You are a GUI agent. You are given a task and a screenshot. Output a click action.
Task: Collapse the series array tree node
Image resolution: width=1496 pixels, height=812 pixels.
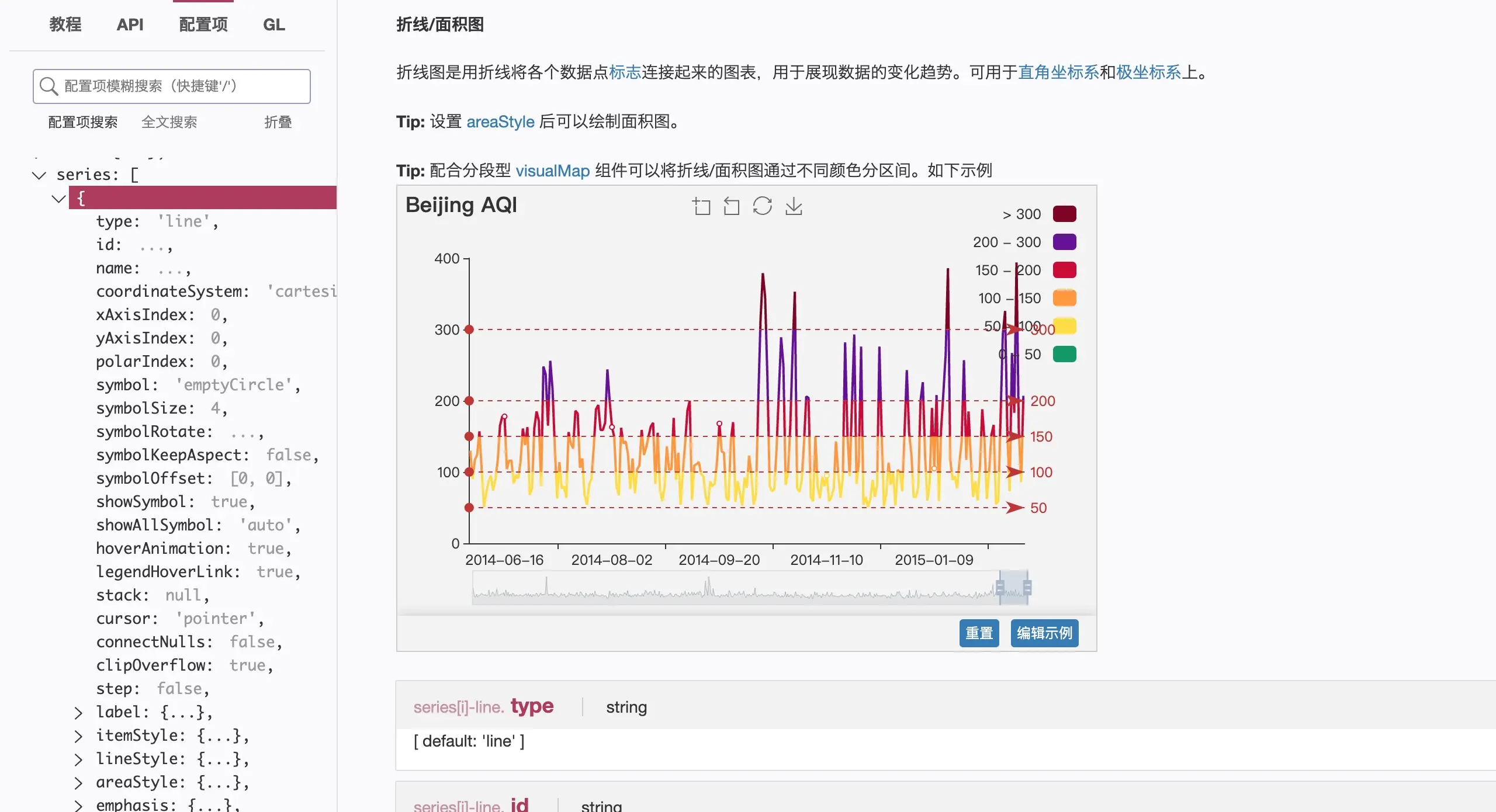coord(39,175)
